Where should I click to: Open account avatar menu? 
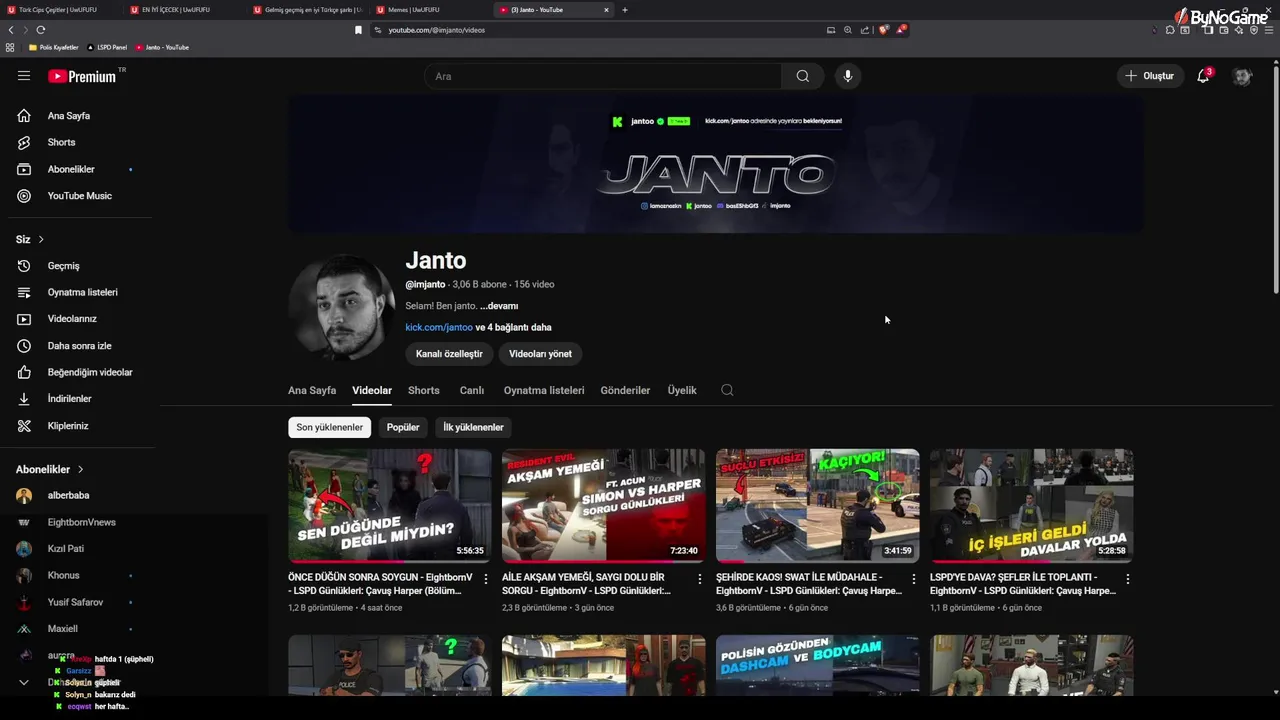(x=1242, y=76)
